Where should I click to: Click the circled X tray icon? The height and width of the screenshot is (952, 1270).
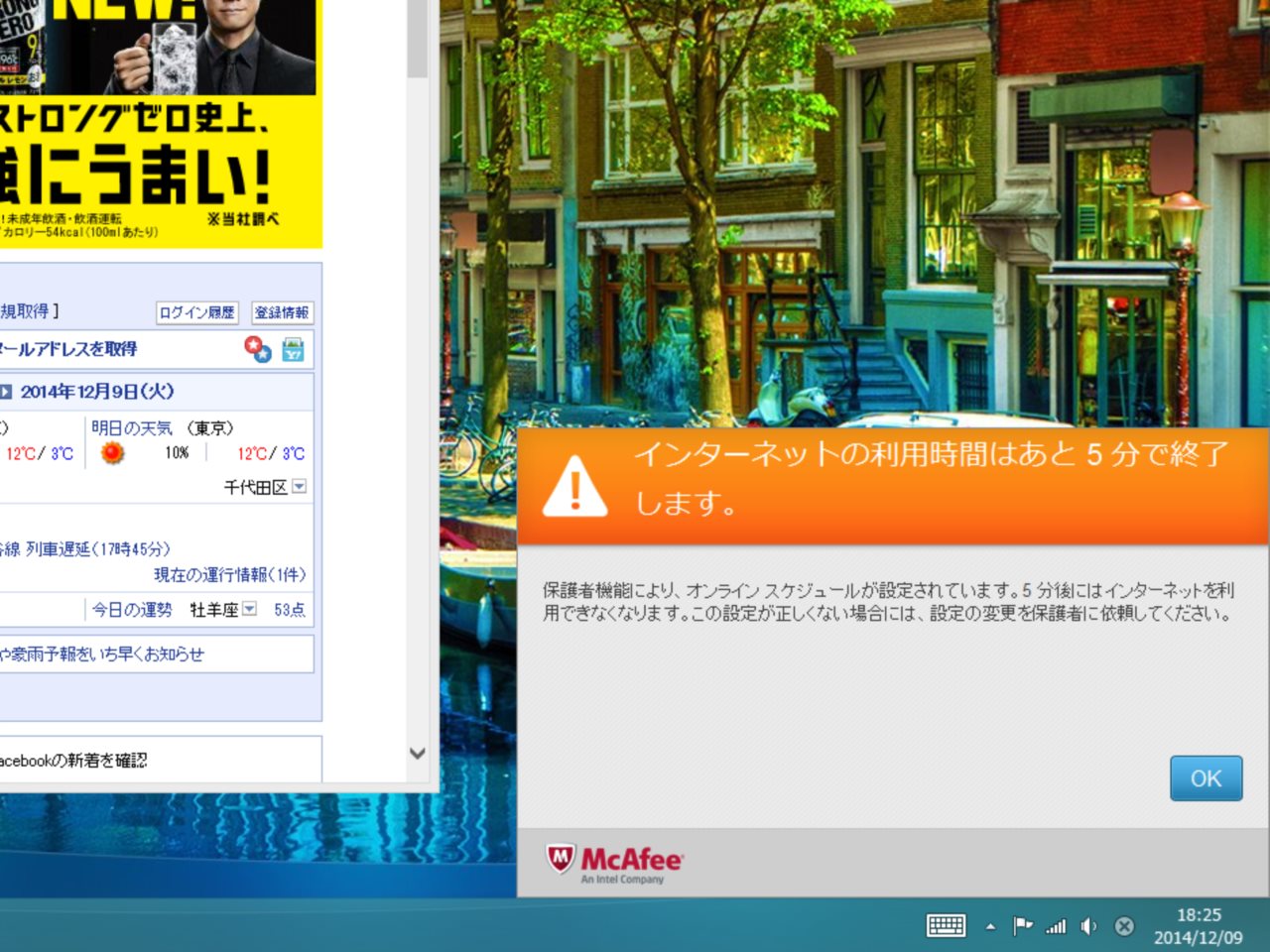1124,926
